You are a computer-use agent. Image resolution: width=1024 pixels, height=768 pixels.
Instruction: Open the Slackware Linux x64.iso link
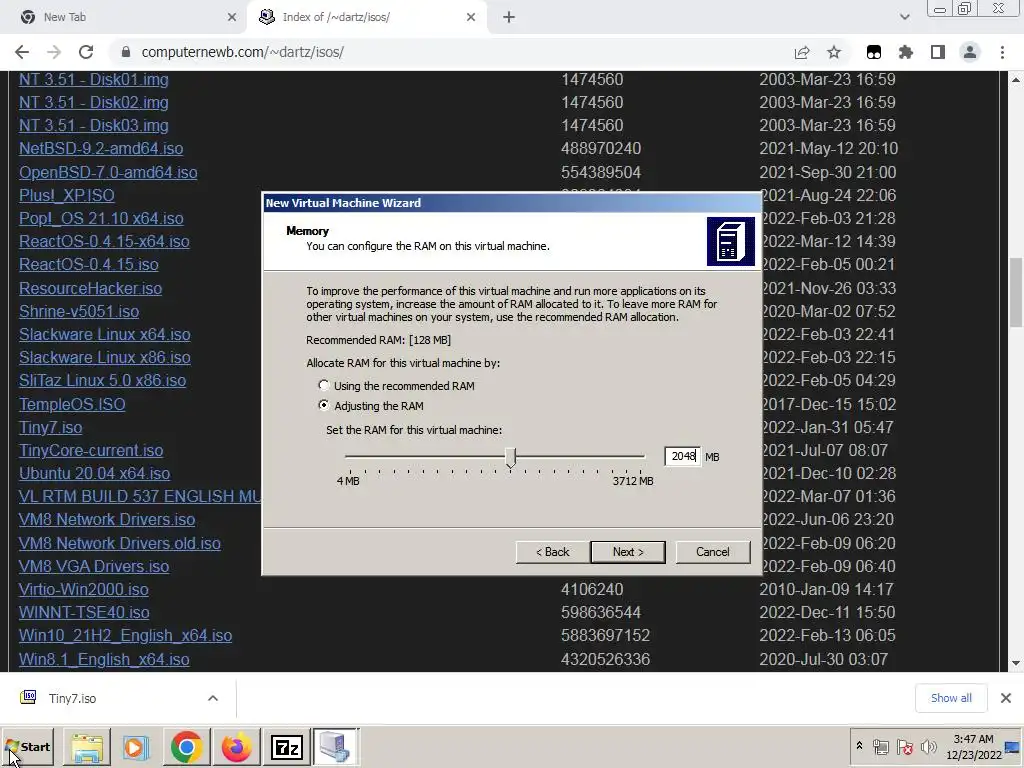point(104,334)
